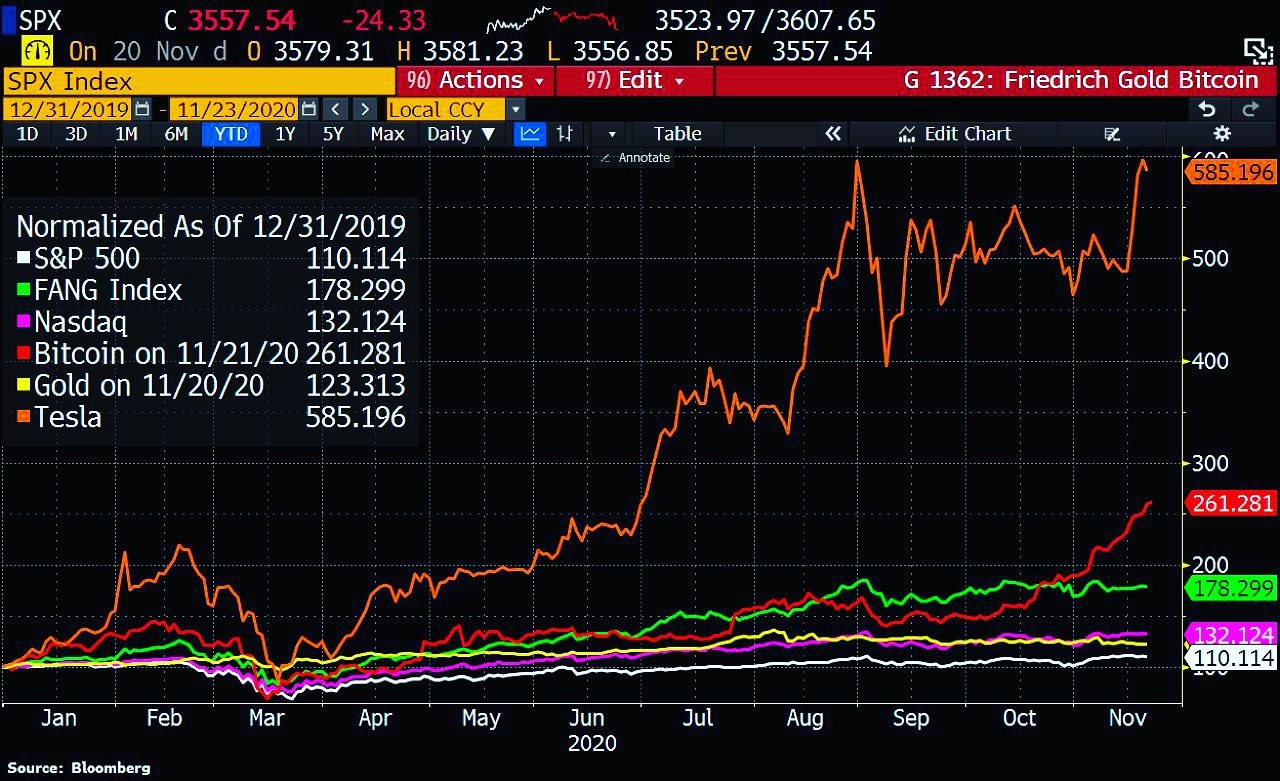The width and height of the screenshot is (1280, 781).
Task: Click the legend value 123.313 for Gold
Action: click(x=355, y=385)
